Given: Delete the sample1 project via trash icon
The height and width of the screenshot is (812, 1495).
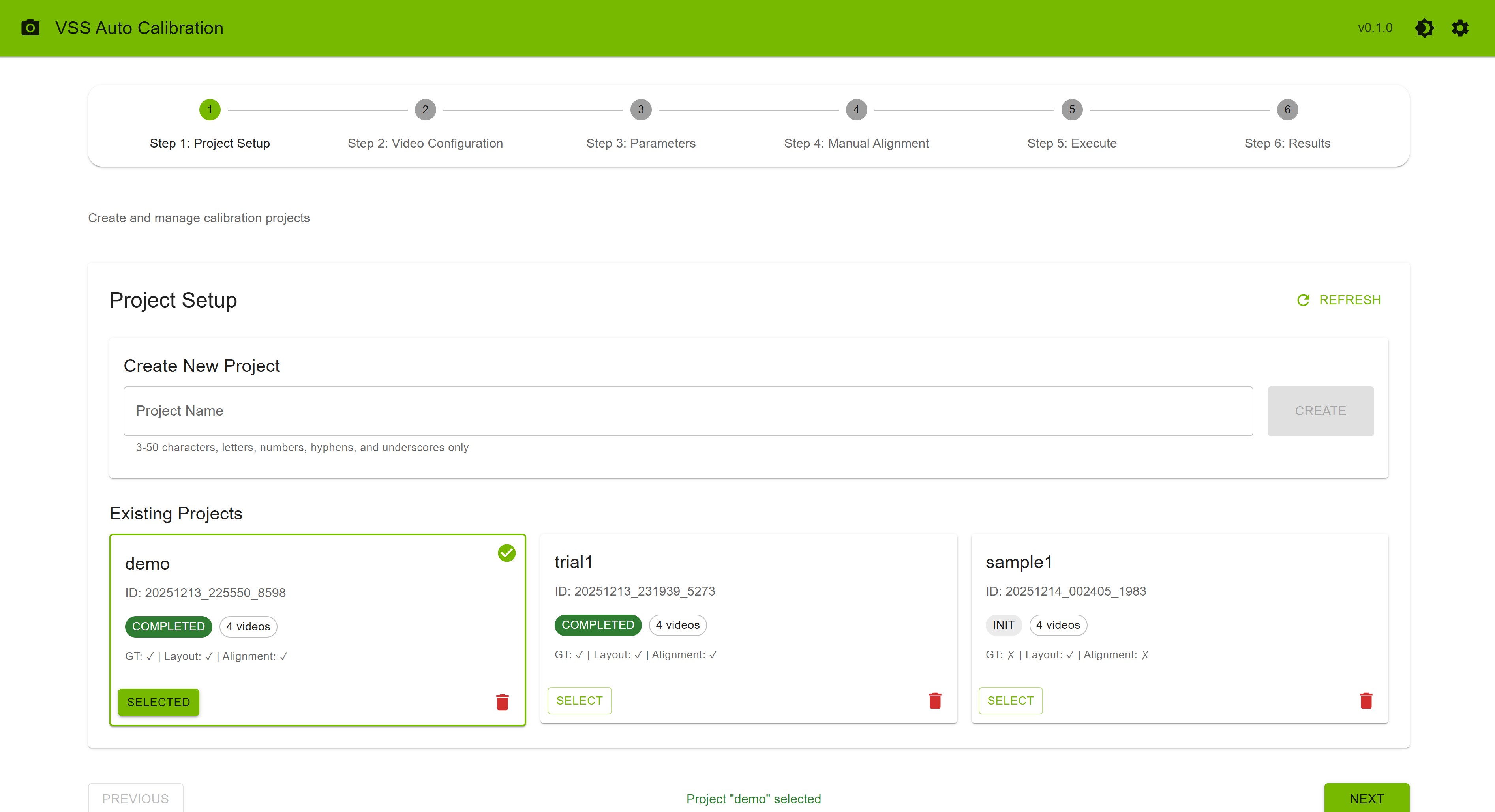Looking at the screenshot, I should (1366, 700).
